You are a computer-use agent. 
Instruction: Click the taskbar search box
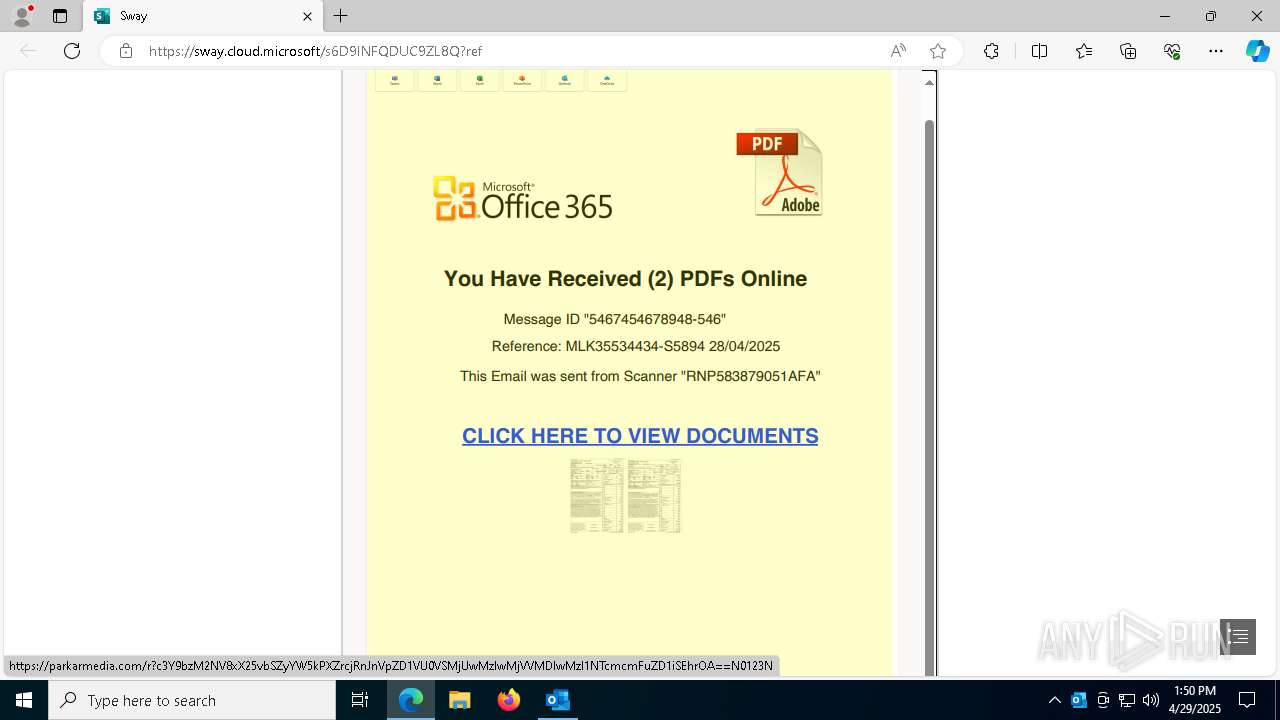(192, 700)
